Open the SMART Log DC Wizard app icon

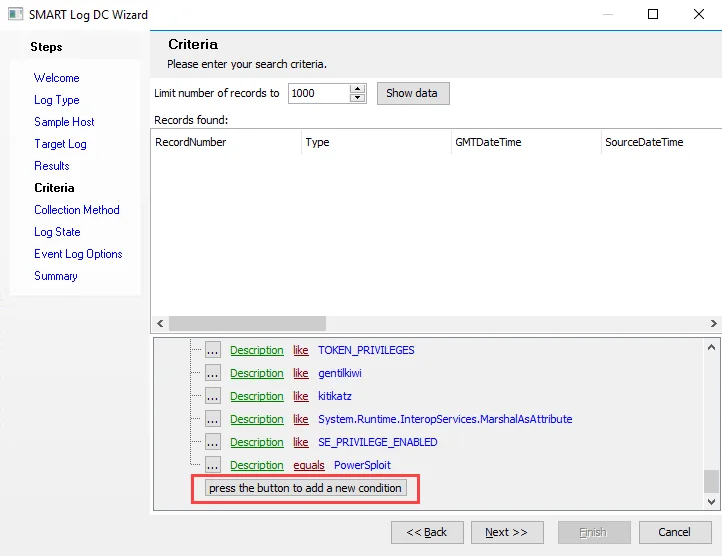15,14
